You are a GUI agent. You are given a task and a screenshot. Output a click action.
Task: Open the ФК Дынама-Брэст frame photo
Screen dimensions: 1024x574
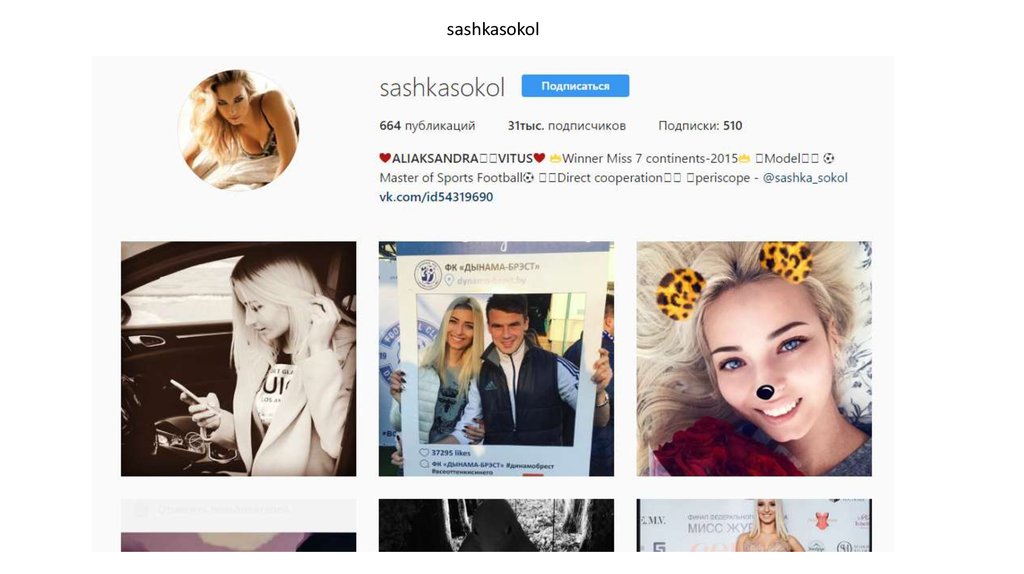click(496, 359)
